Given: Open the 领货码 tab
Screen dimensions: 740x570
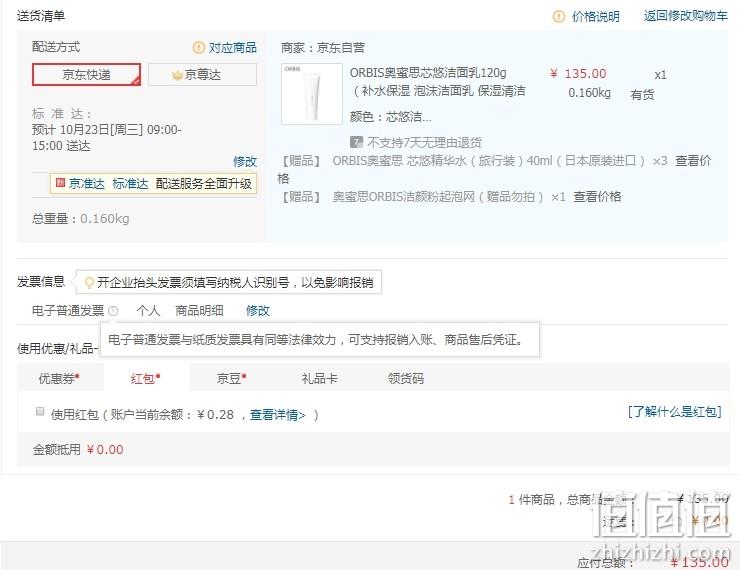Looking at the screenshot, I should pos(405,378).
